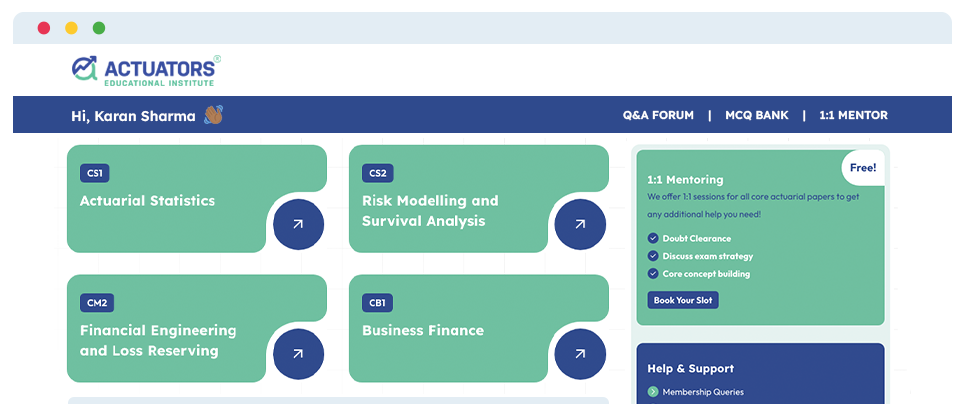Select the CS1 course tag
This screenshot has width=965, height=415.
pos(94,174)
